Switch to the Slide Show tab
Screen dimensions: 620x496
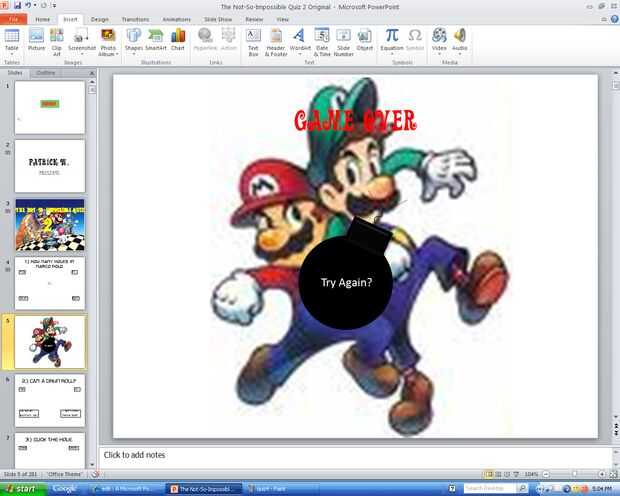click(x=218, y=19)
